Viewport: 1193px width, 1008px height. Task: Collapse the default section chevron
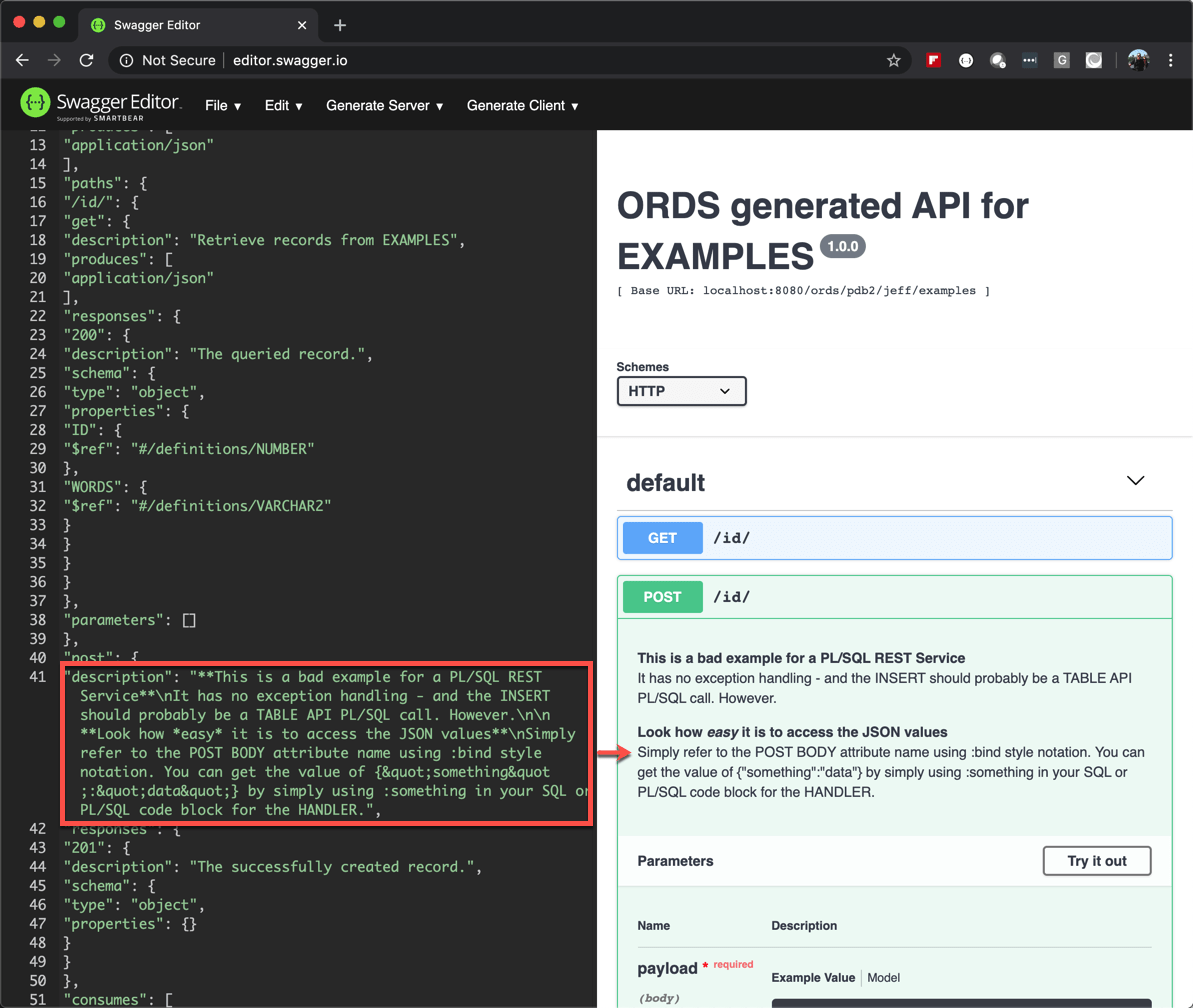pyautogui.click(x=1135, y=480)
